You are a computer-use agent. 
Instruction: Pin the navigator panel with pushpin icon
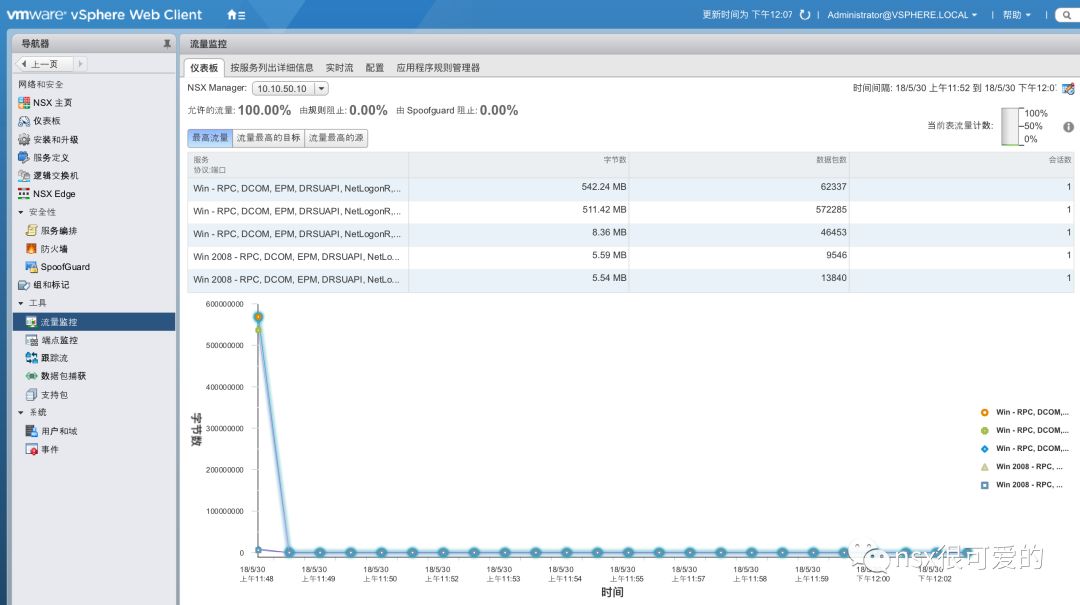coord(167,43)
